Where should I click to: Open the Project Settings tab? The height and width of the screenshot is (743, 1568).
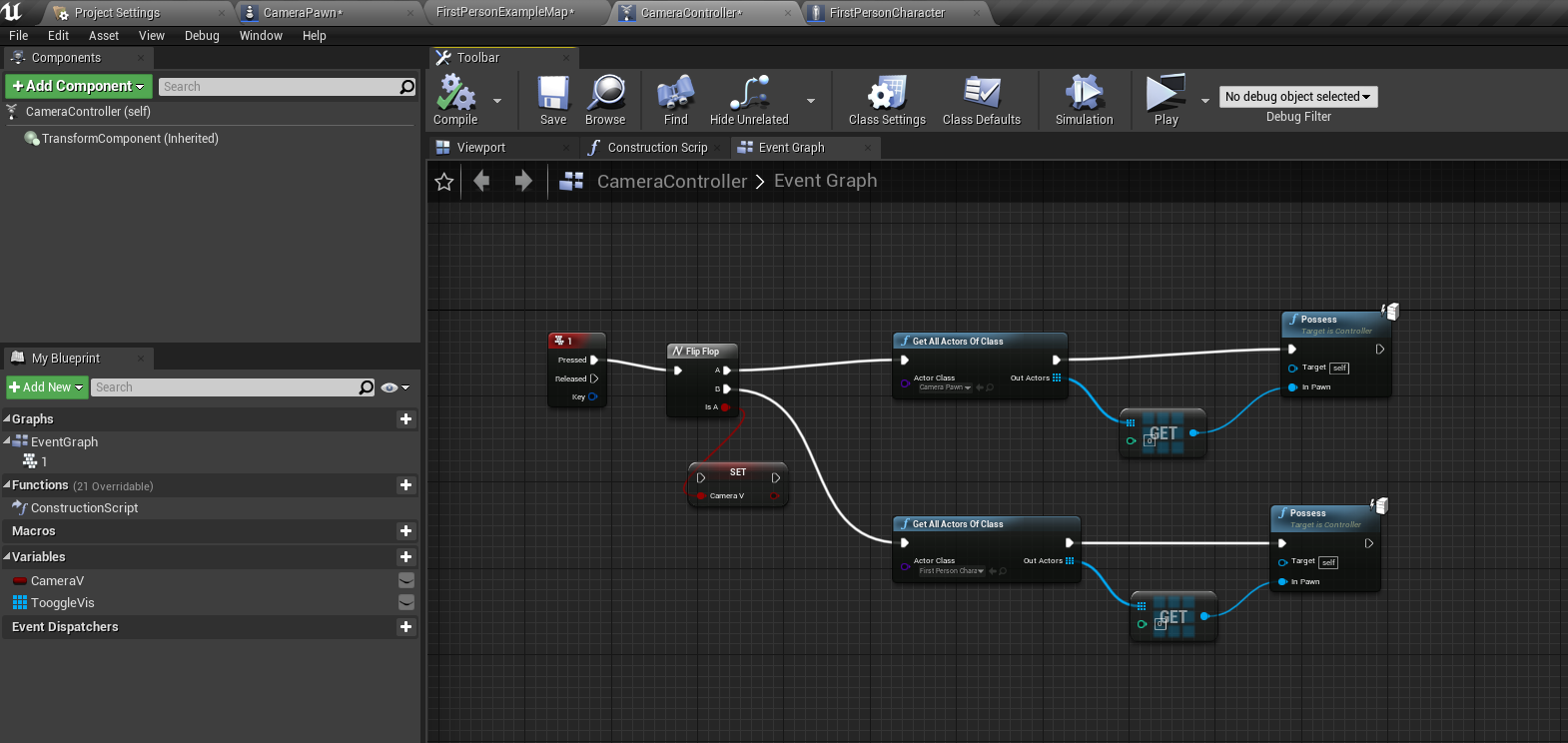pyautogui.click(x=117, y=13)
